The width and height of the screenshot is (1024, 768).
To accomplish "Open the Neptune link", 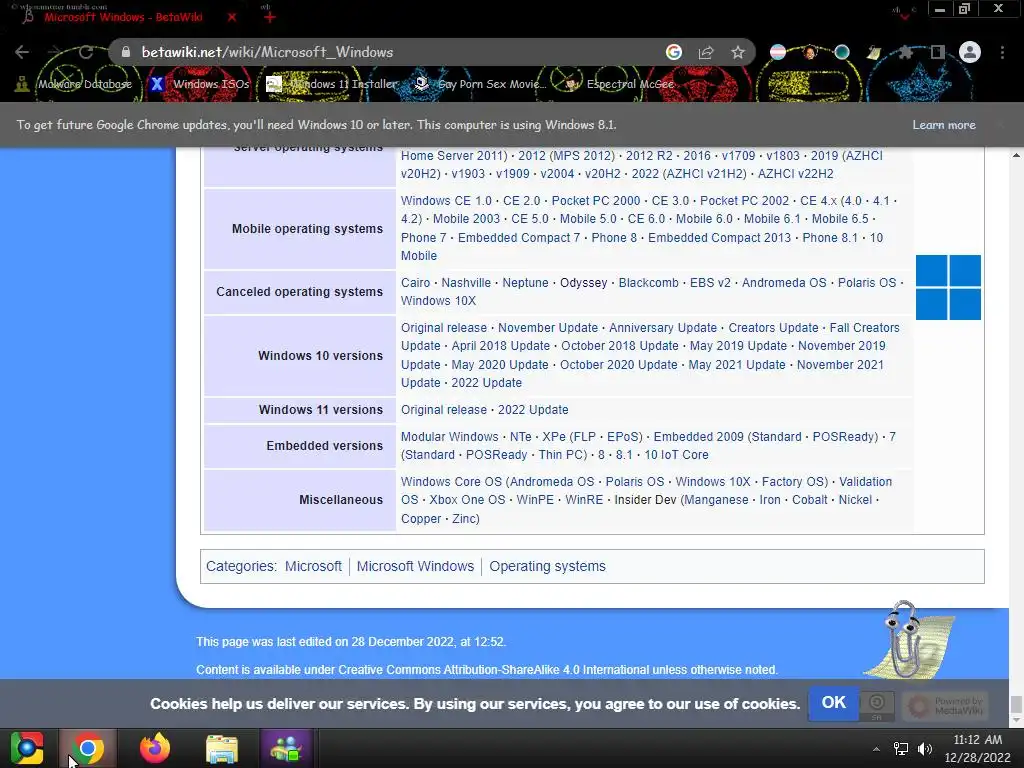I will [525, 283].
